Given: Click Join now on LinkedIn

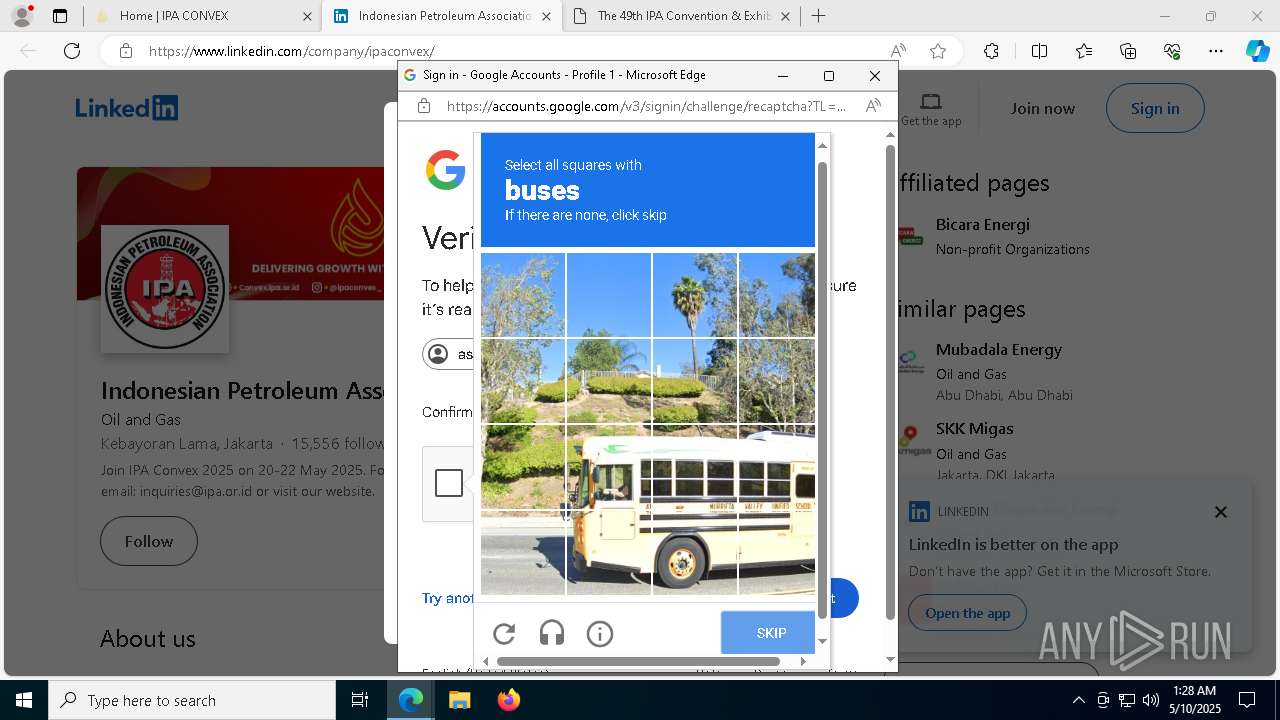Looking at the screenshot, I should pos(1042,108).
